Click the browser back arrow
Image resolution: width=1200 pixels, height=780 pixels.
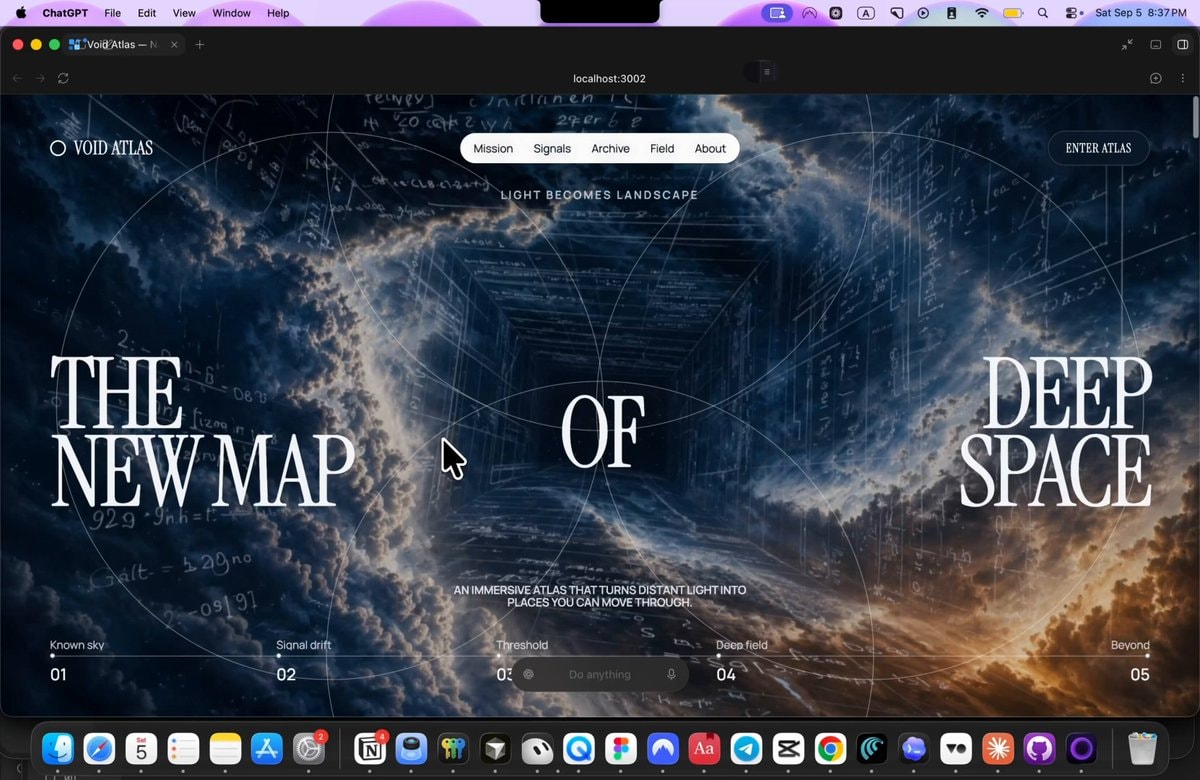click(x=17, y=78)
